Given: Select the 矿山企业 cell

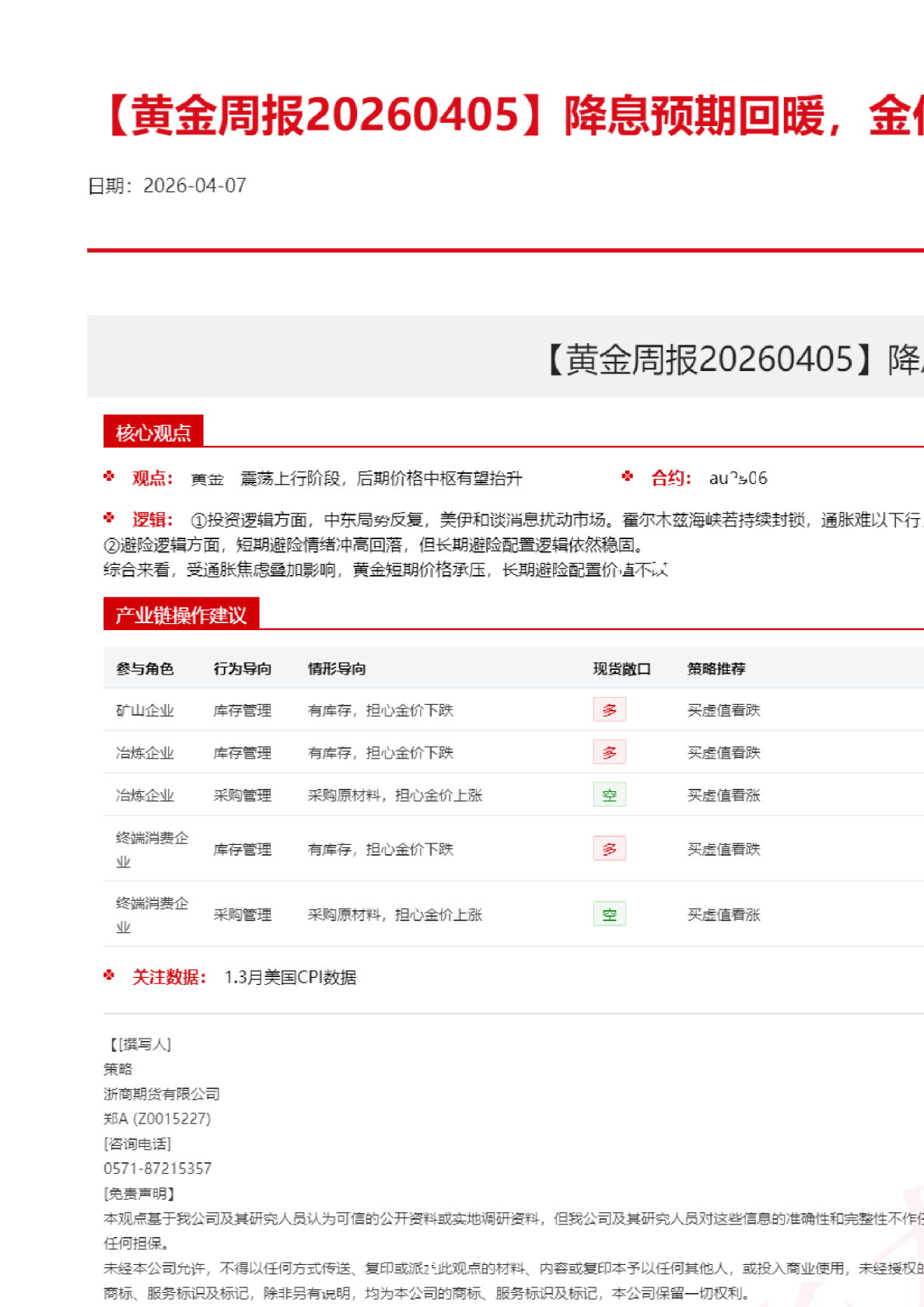Looking at the screenshot, I should (x=145, y=710).
